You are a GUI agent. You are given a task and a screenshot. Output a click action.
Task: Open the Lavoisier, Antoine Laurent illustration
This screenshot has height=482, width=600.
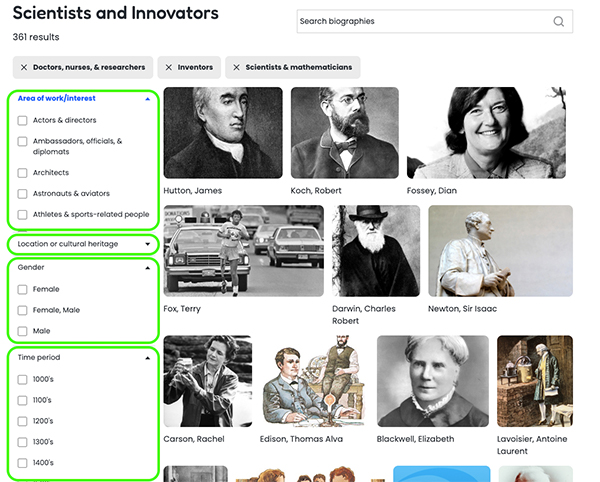click(x=535, y=381)
